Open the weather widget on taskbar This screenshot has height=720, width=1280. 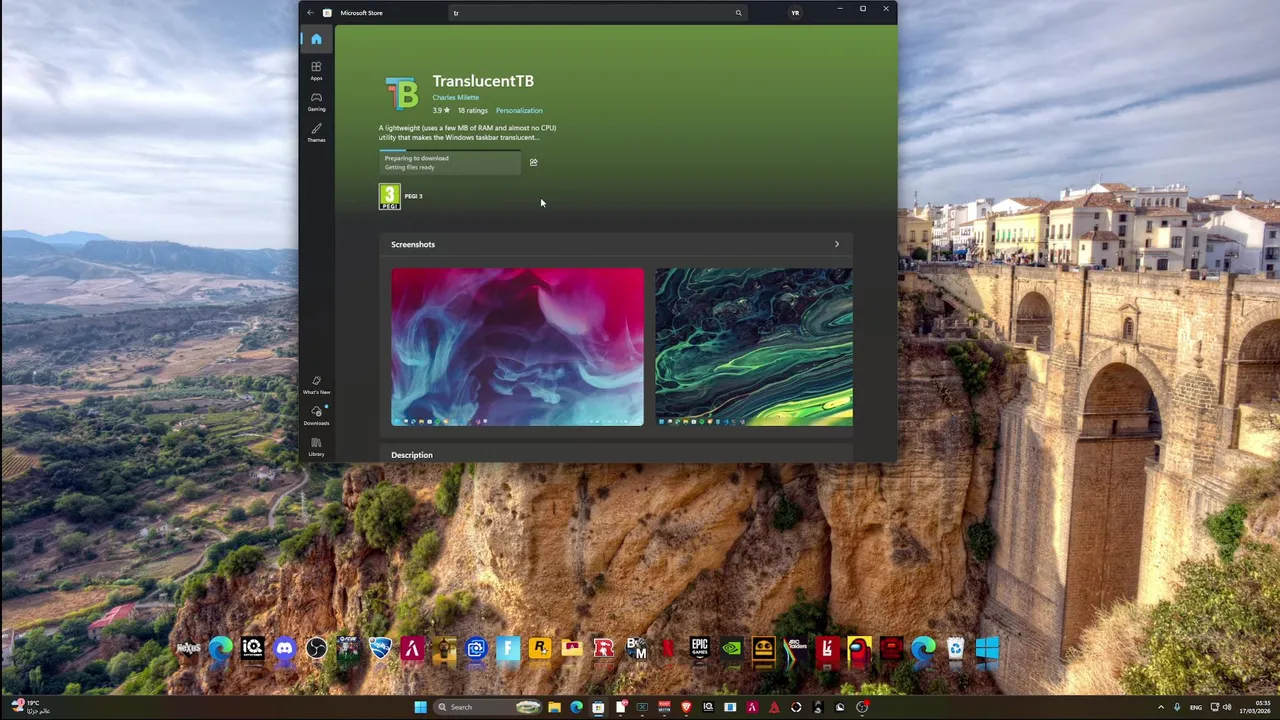pyautogui.click(x=30, y=707)
